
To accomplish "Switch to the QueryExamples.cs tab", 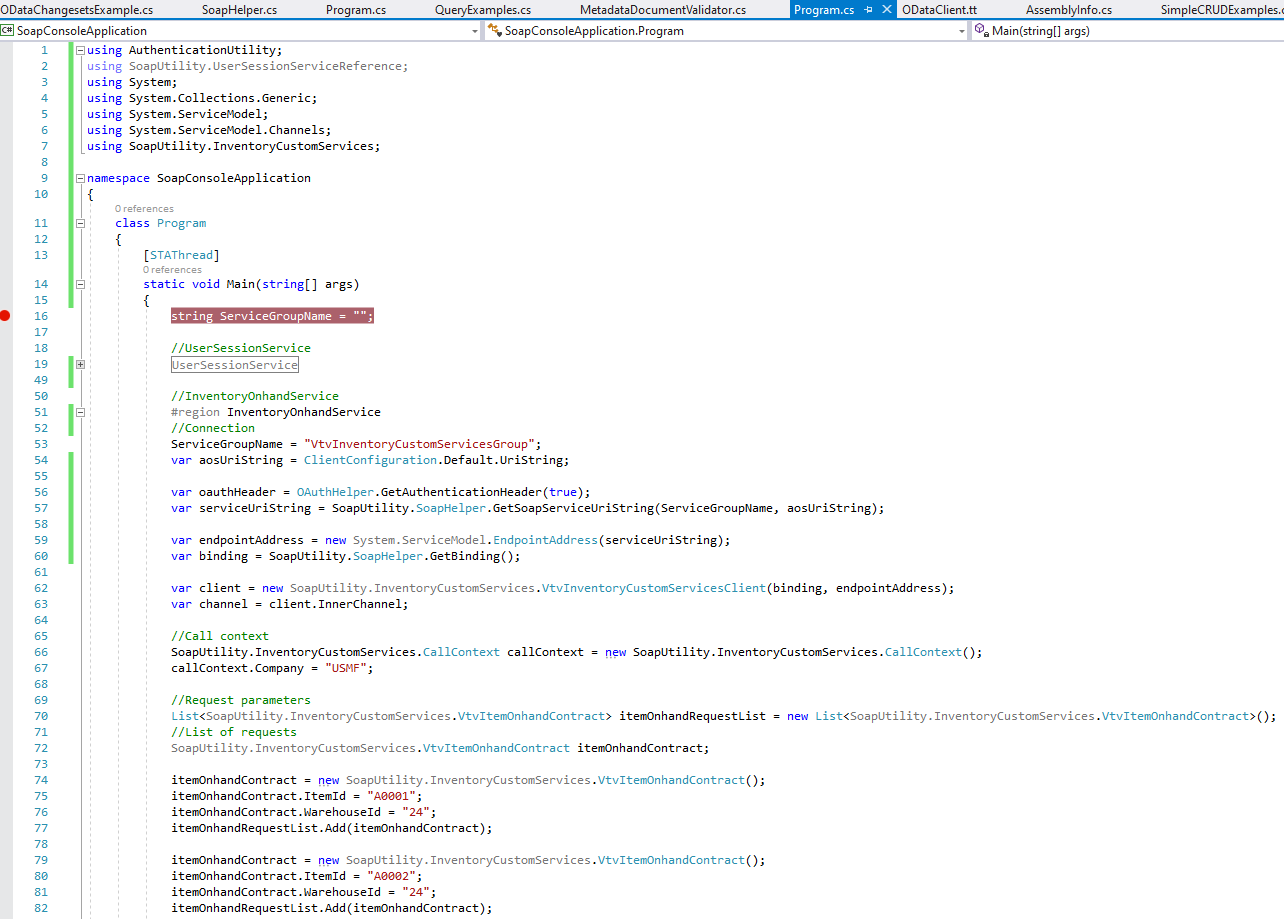I will point(483,9).
